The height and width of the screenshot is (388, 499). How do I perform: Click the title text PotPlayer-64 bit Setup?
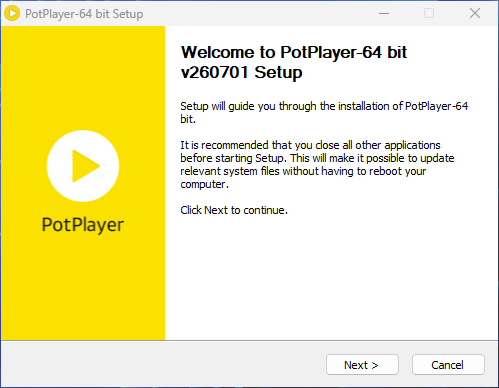(x=84, y=14)
